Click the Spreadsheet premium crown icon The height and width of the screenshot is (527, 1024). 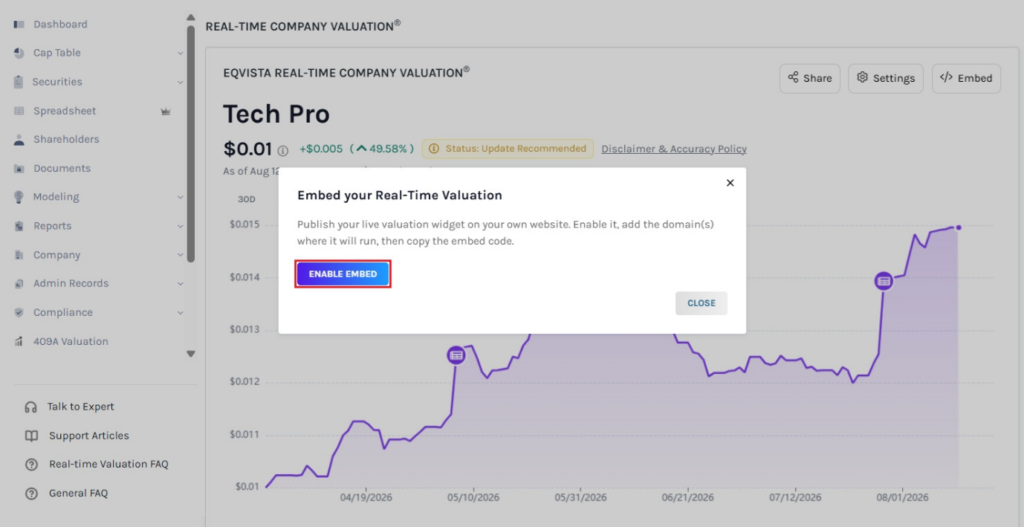pyautogui.click(x=165, y=112)
